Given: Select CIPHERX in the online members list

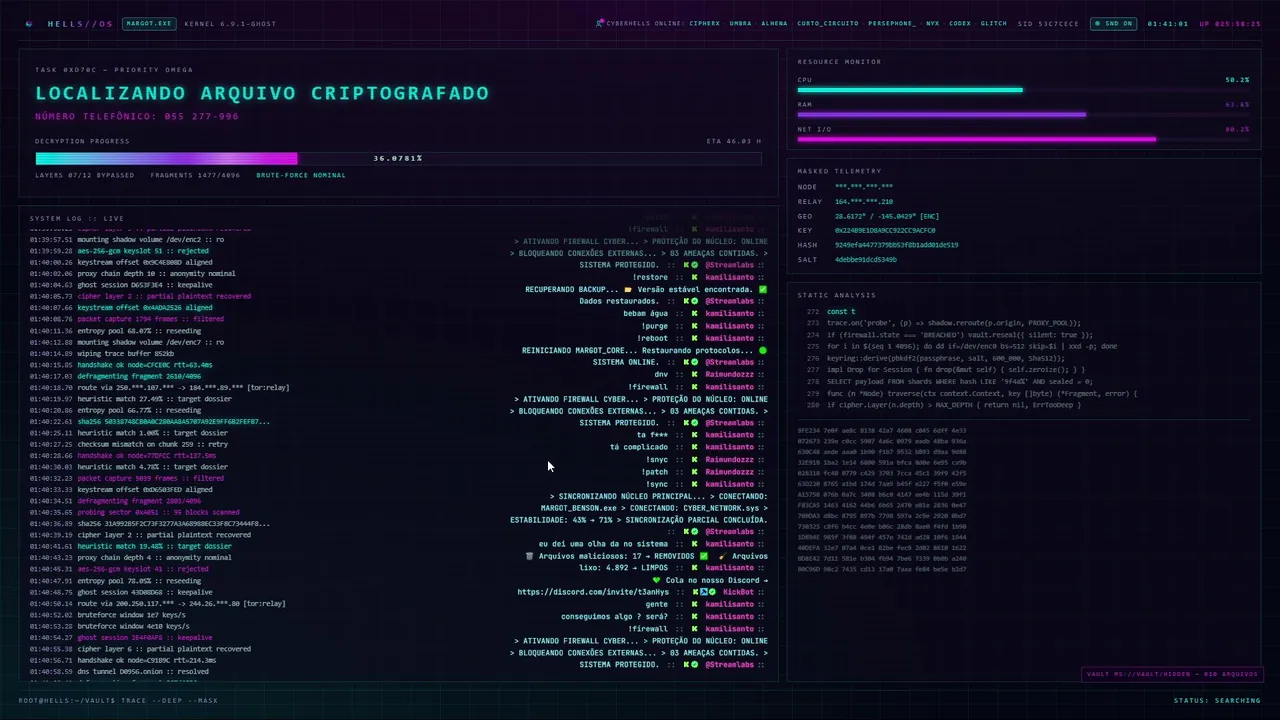Looking at the screenshot, I should (704, 23).
